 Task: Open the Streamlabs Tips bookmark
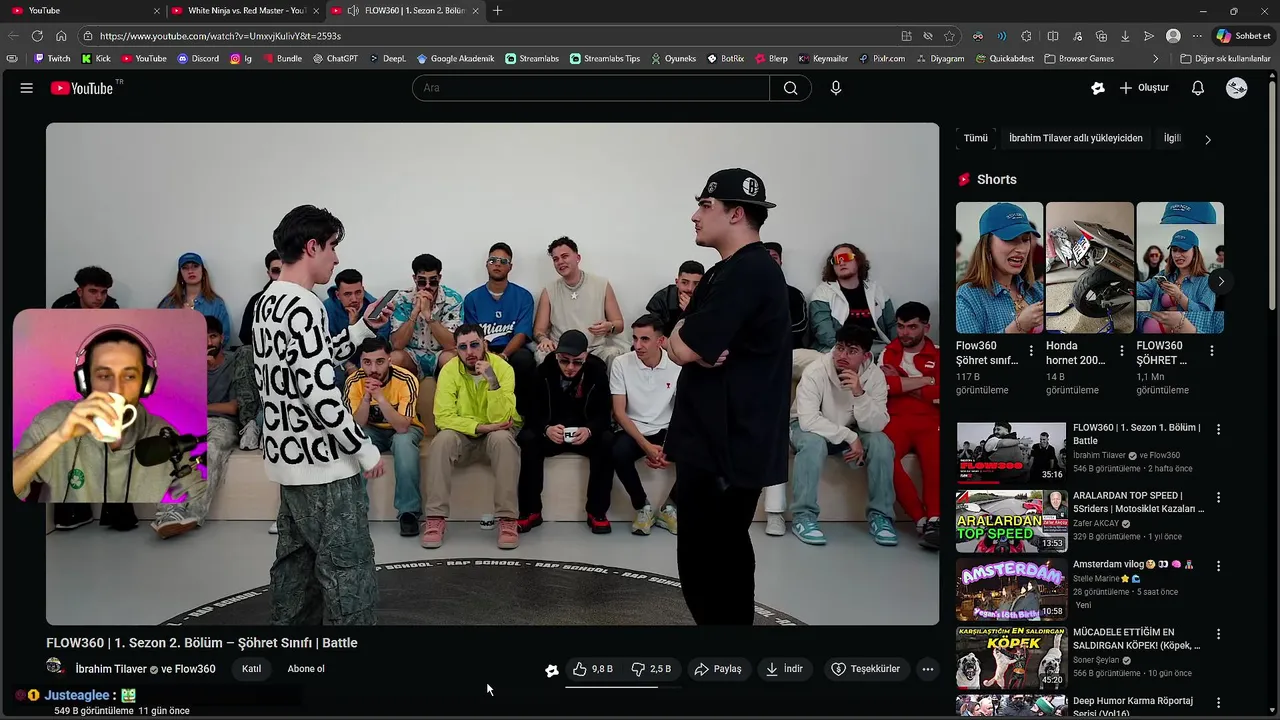pos(605,59)
